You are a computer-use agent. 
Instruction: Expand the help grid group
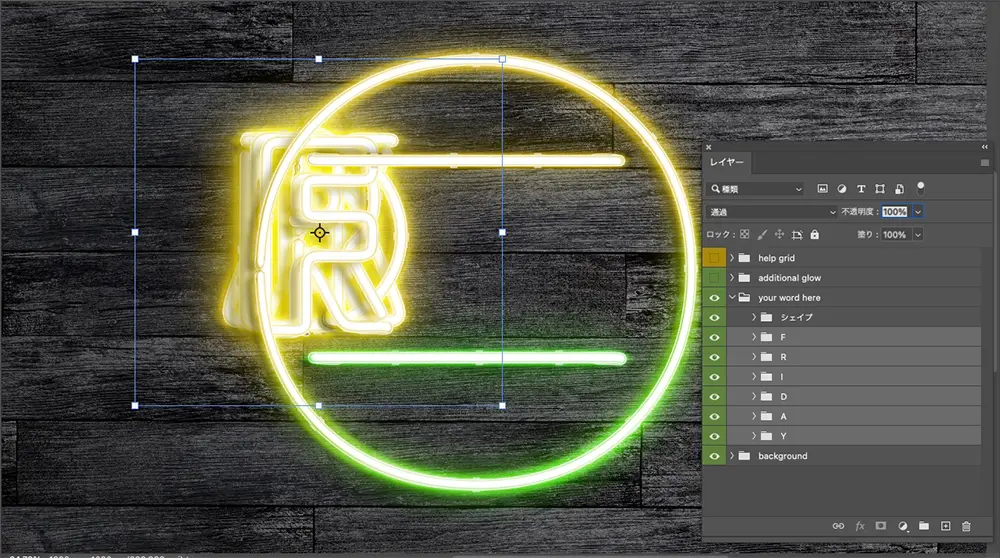pos(732,258)
